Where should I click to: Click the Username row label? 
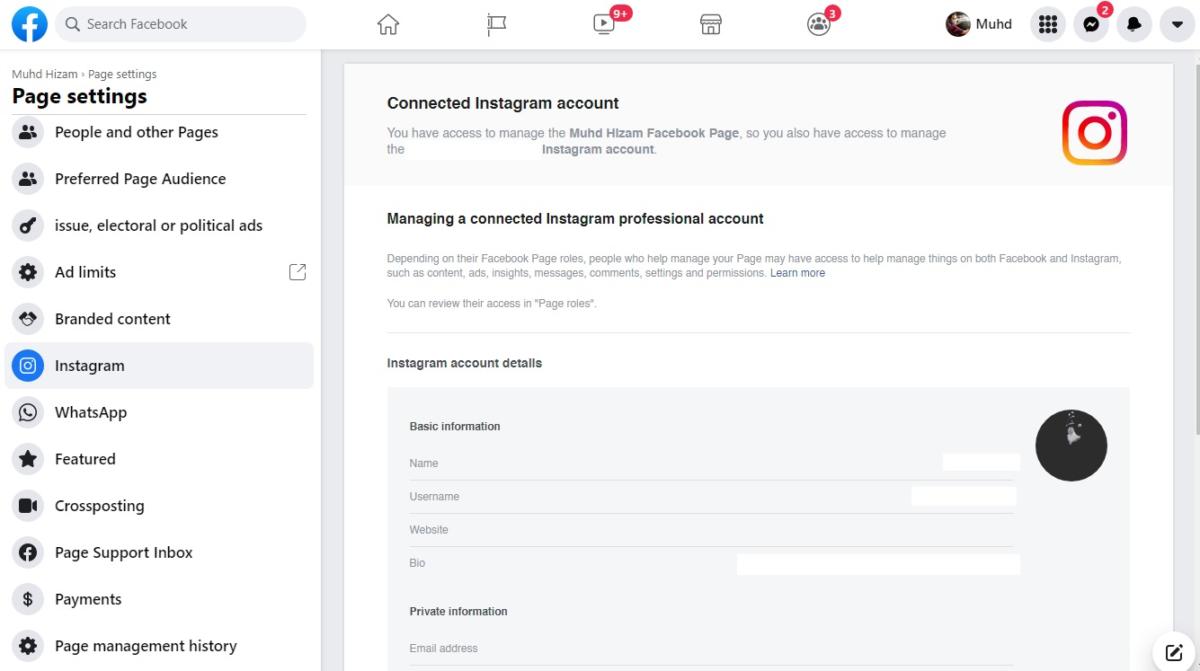434,496
